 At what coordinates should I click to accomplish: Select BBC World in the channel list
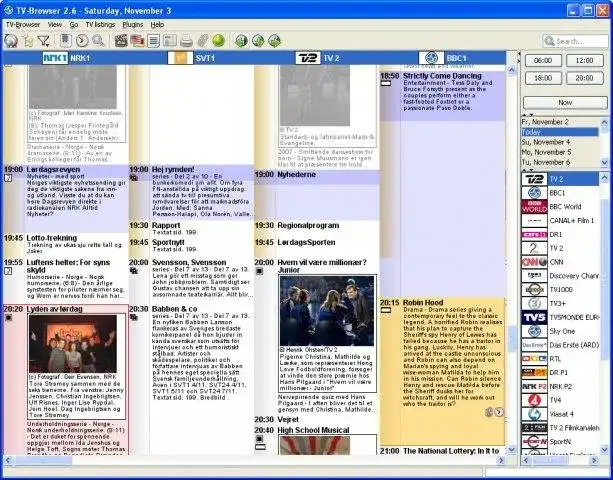[560, 207]
